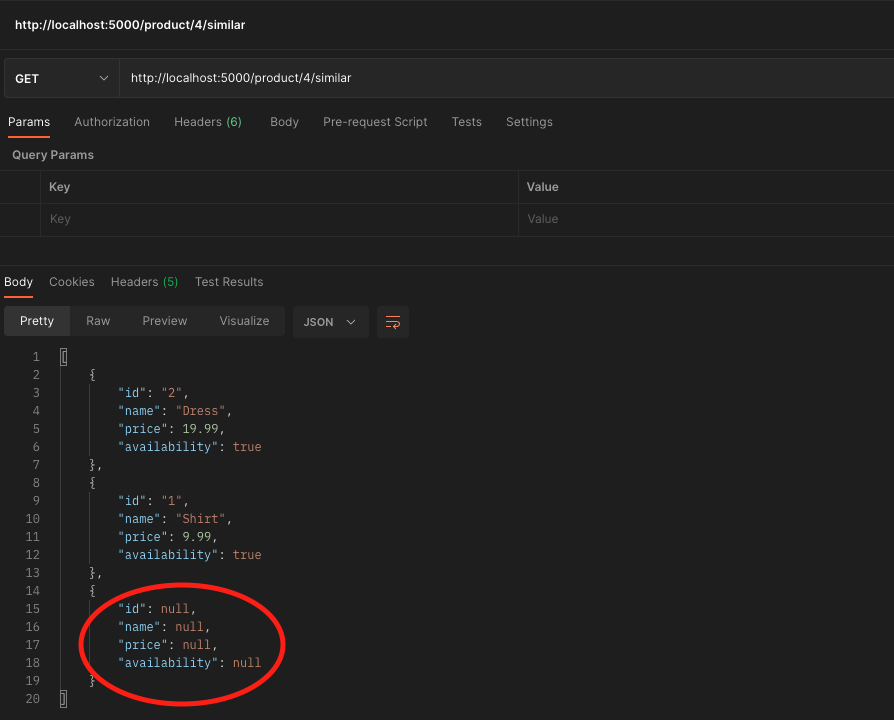Switch to the Raw response view
This screenshot has height=720, width=894.
click(97, 321)
